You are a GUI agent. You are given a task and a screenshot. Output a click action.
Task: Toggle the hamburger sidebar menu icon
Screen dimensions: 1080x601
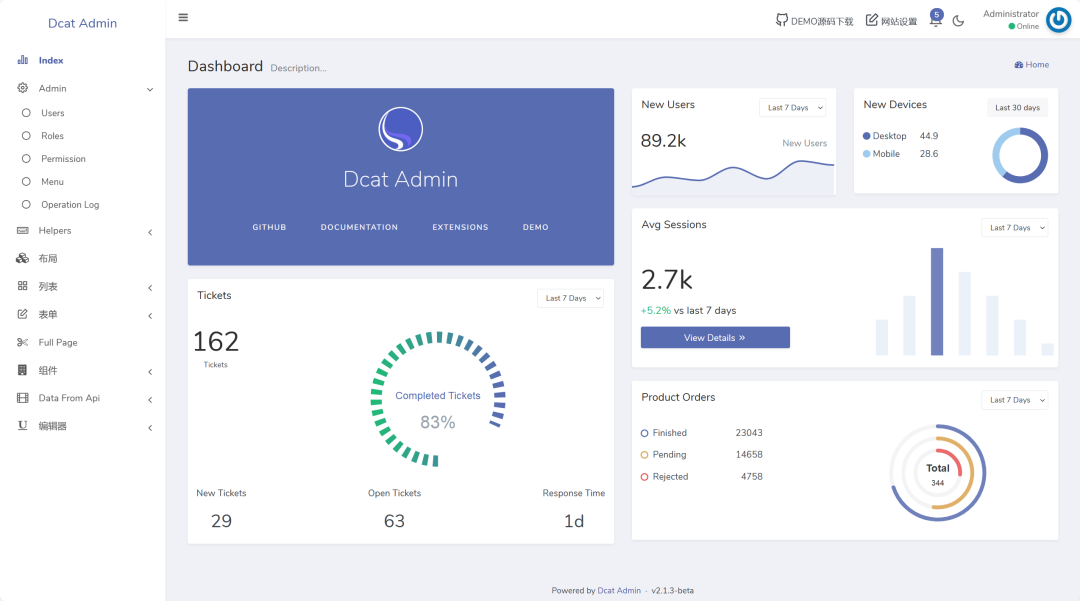pos(183,17)
